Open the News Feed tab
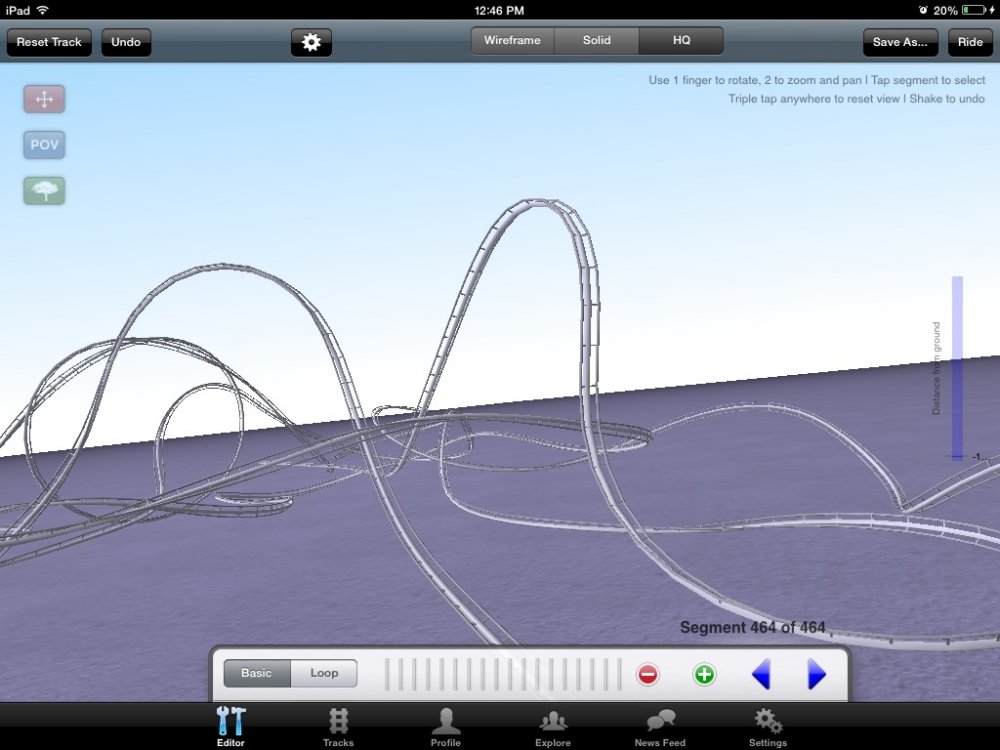Viewport: 1000px width, 750px height. point(660,727)
